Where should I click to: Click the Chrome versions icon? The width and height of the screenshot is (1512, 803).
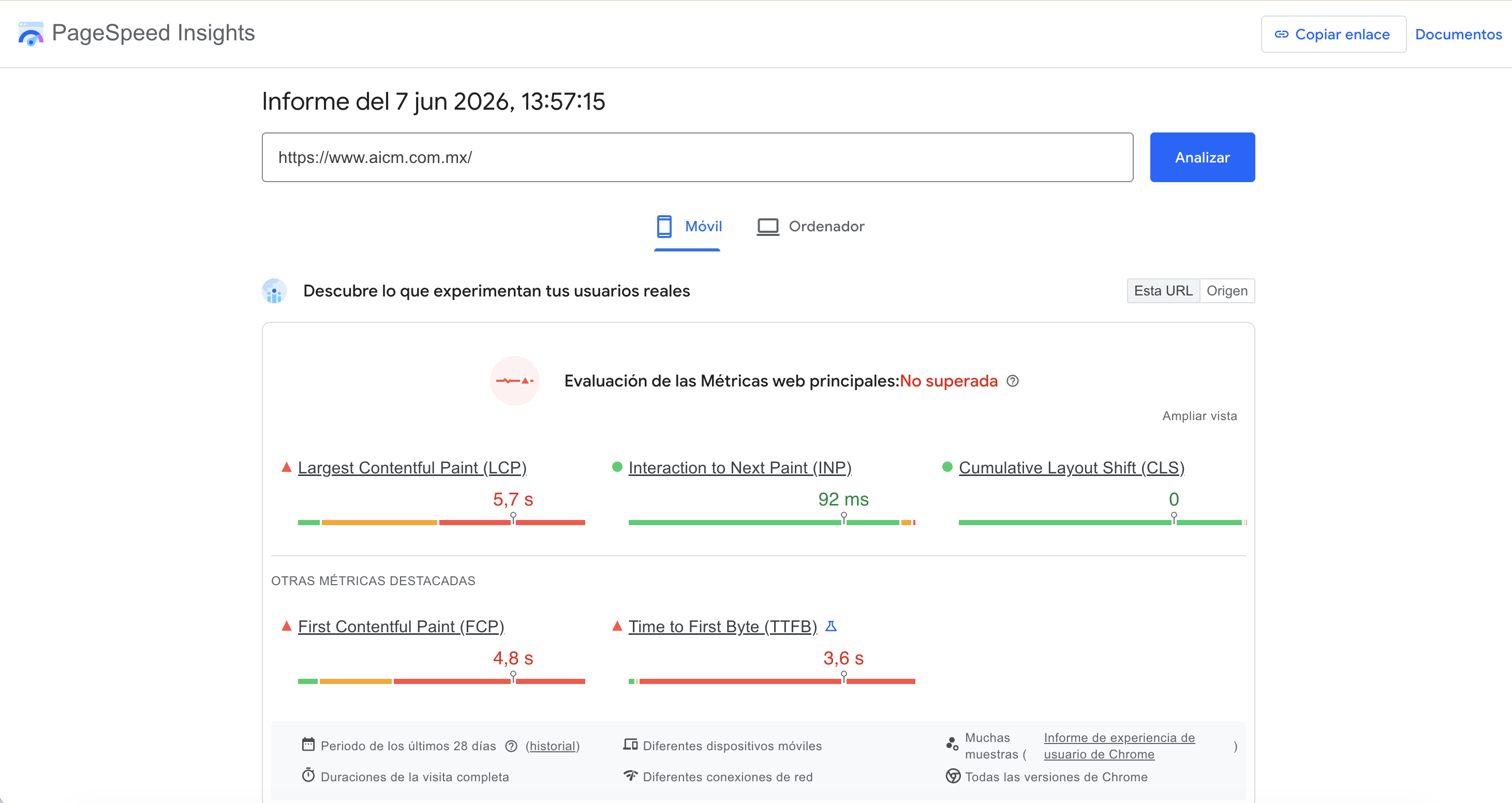coord(953,776)
